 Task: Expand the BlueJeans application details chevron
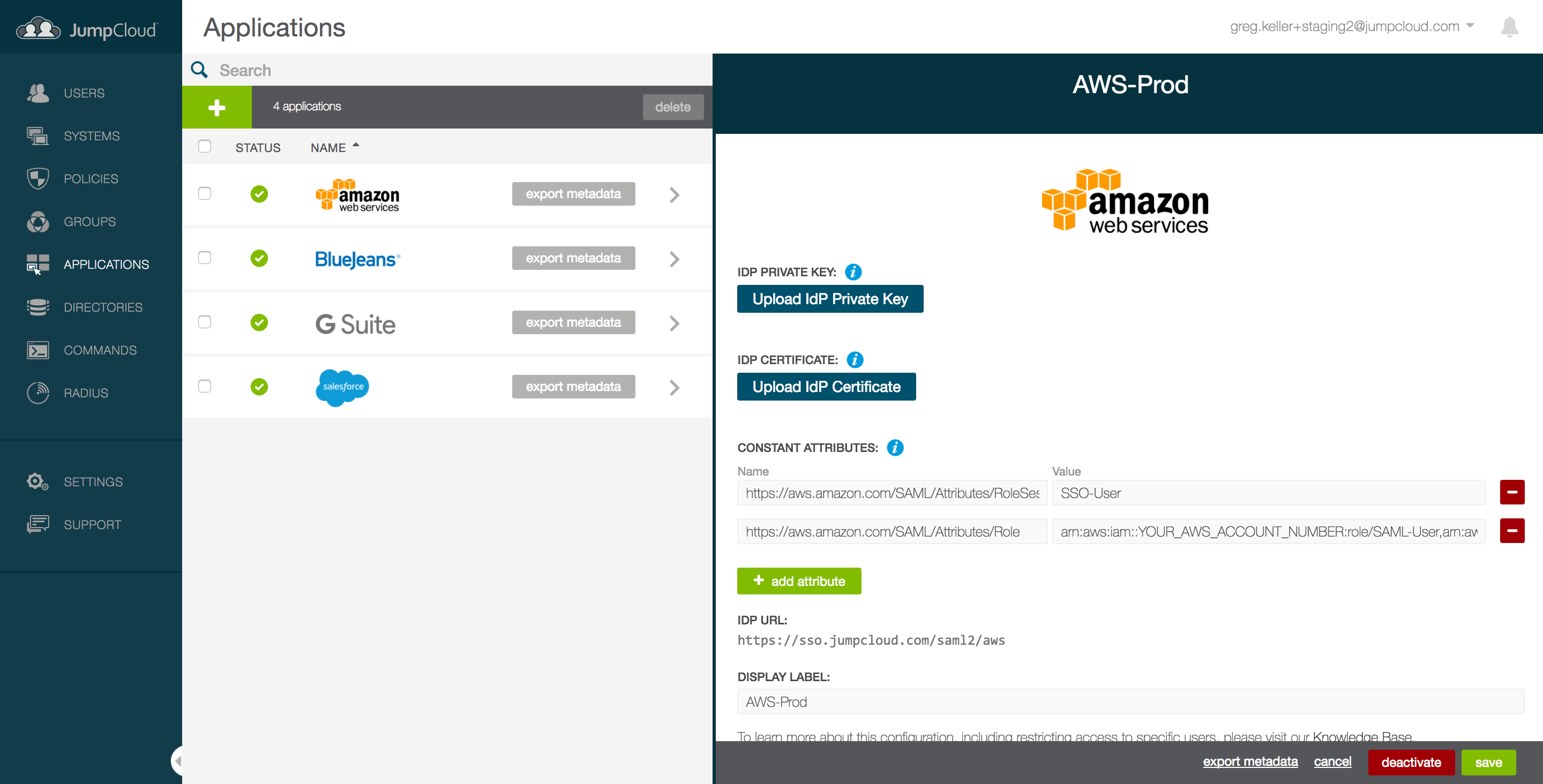pyautogui.click(x=675, y=259)
